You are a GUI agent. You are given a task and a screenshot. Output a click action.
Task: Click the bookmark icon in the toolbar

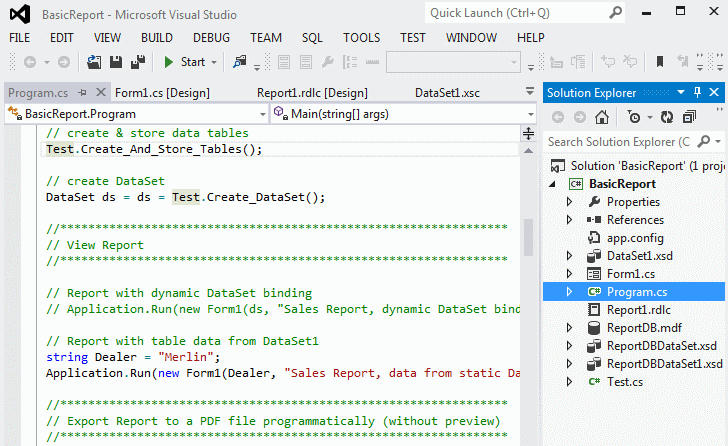tap(659, 62)
